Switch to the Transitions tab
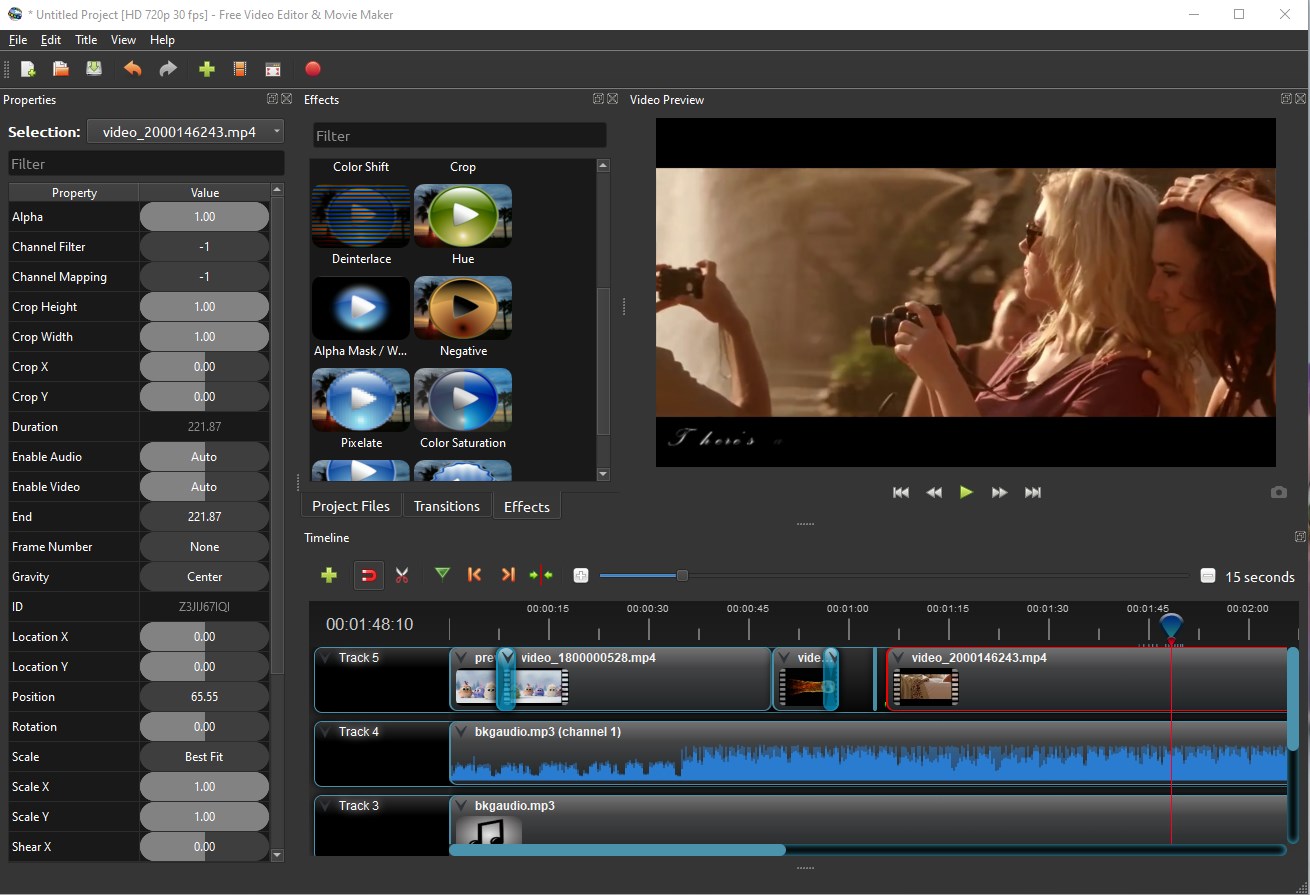 pos(446,506)
